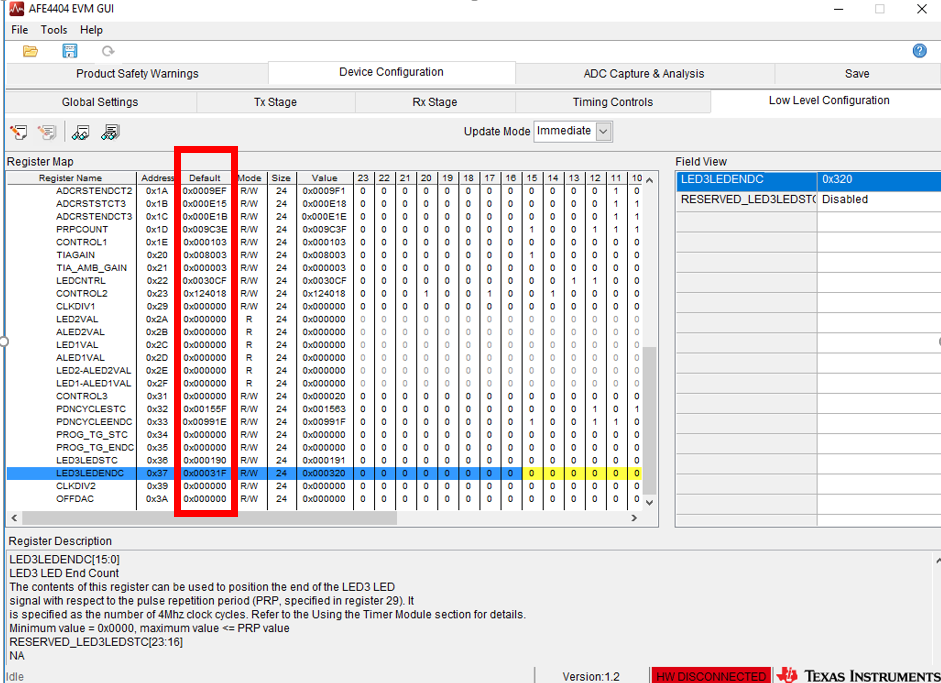Viewport: 941px width, 683px height.
Task: Click the Address column header
Action: coord(156,178)
